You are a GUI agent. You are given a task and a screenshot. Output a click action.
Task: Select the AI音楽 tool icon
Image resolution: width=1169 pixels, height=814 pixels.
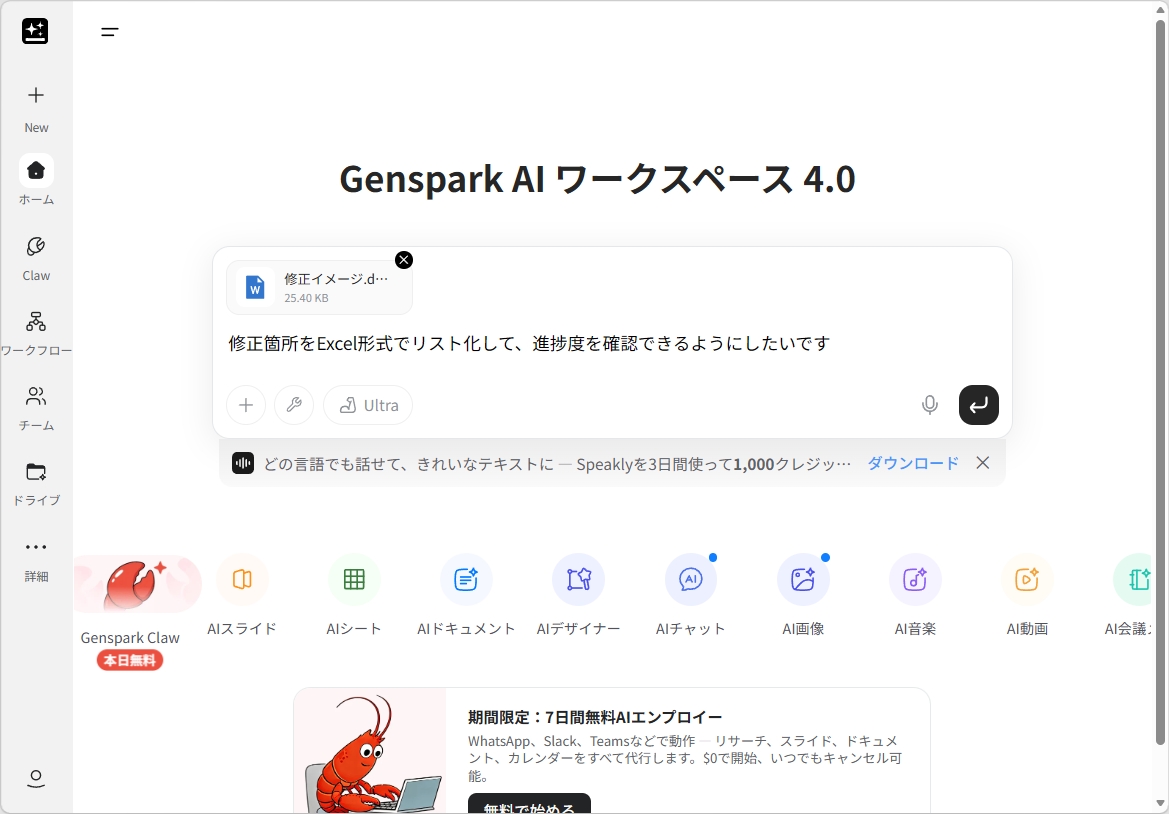coord(915,579)
